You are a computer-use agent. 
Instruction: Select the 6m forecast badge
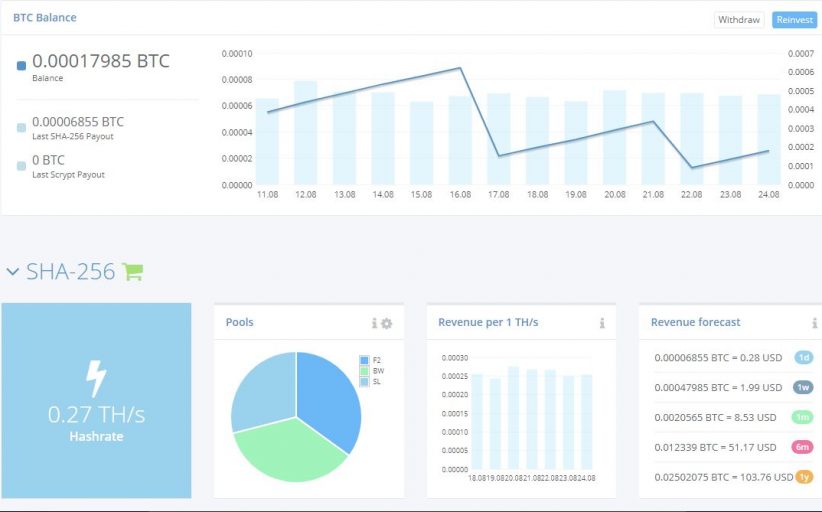pyautogui.click(x=803, y=446)
